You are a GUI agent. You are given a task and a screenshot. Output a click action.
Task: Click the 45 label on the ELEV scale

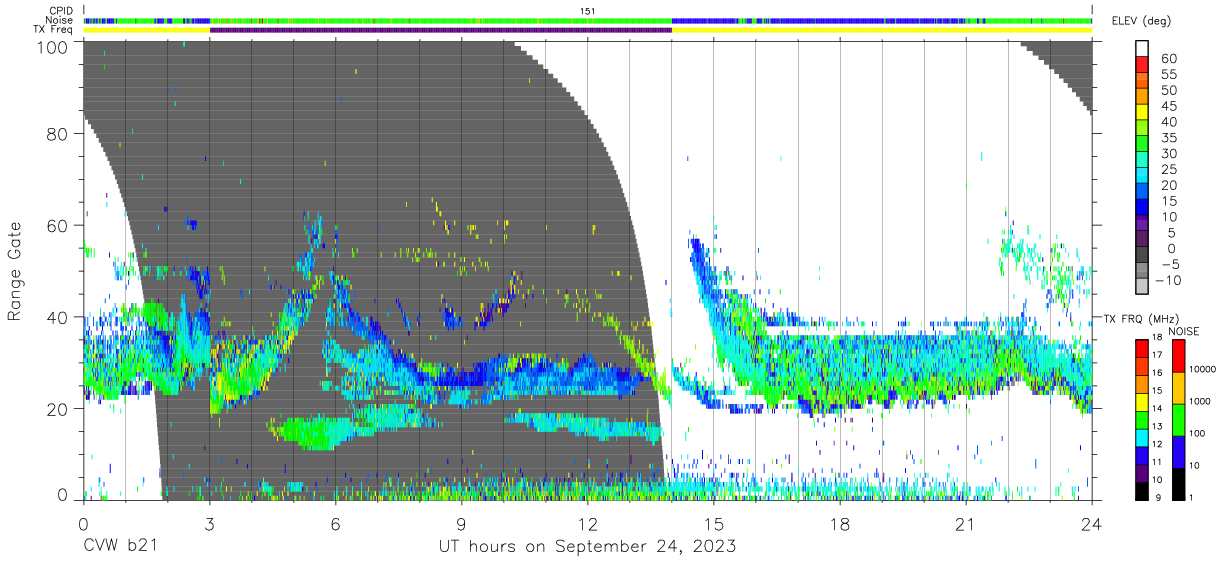coord(1168,106)
